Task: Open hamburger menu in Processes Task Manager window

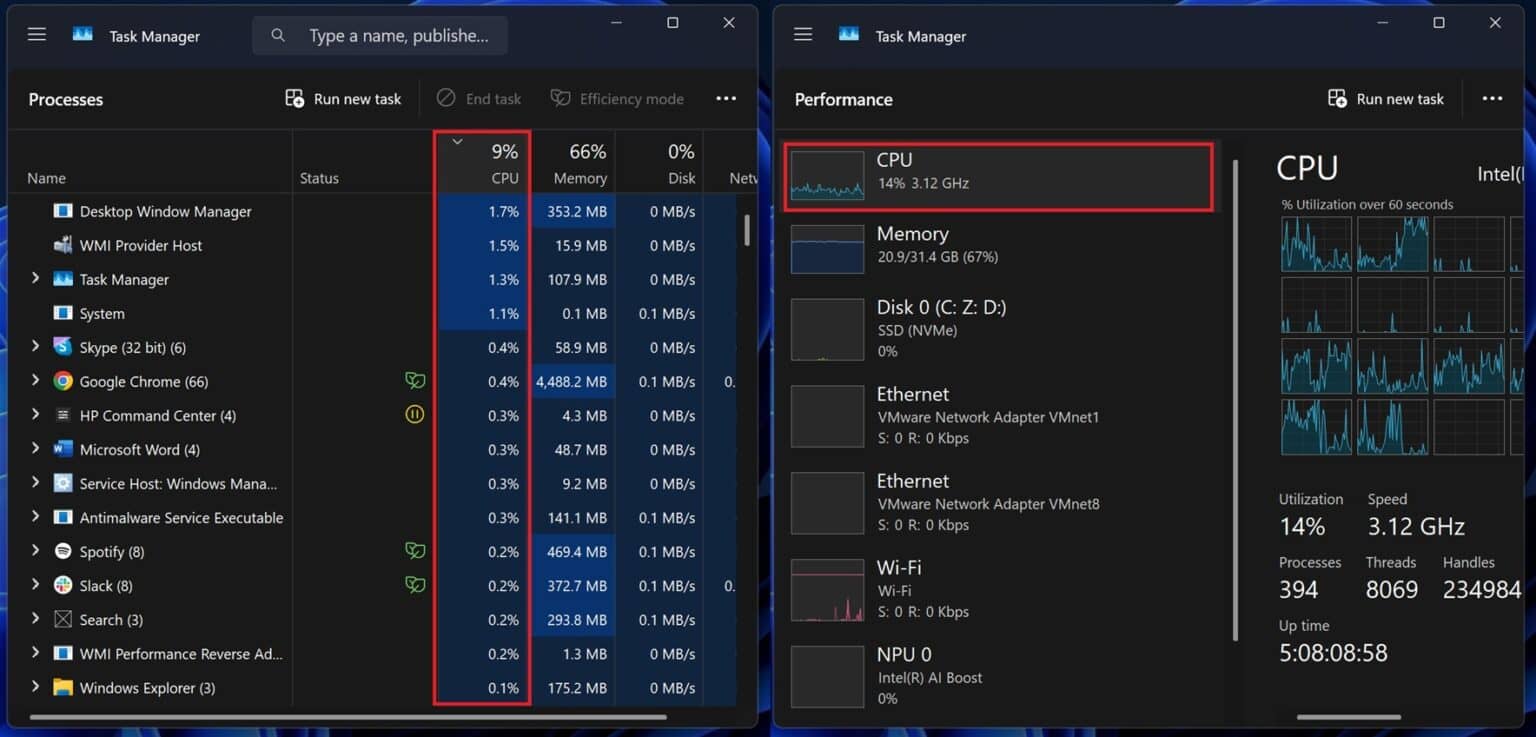Action: click(37, 35)
